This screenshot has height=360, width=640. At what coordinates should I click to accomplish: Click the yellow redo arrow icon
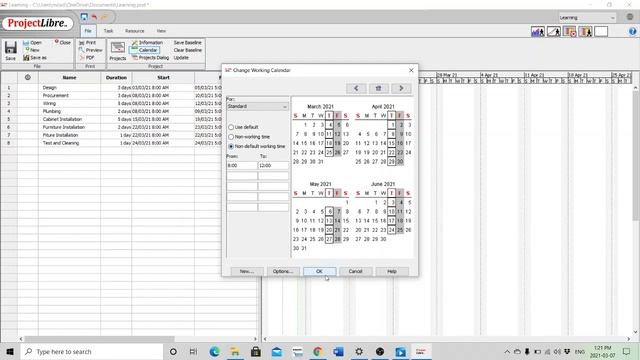[x=104, y=17]
